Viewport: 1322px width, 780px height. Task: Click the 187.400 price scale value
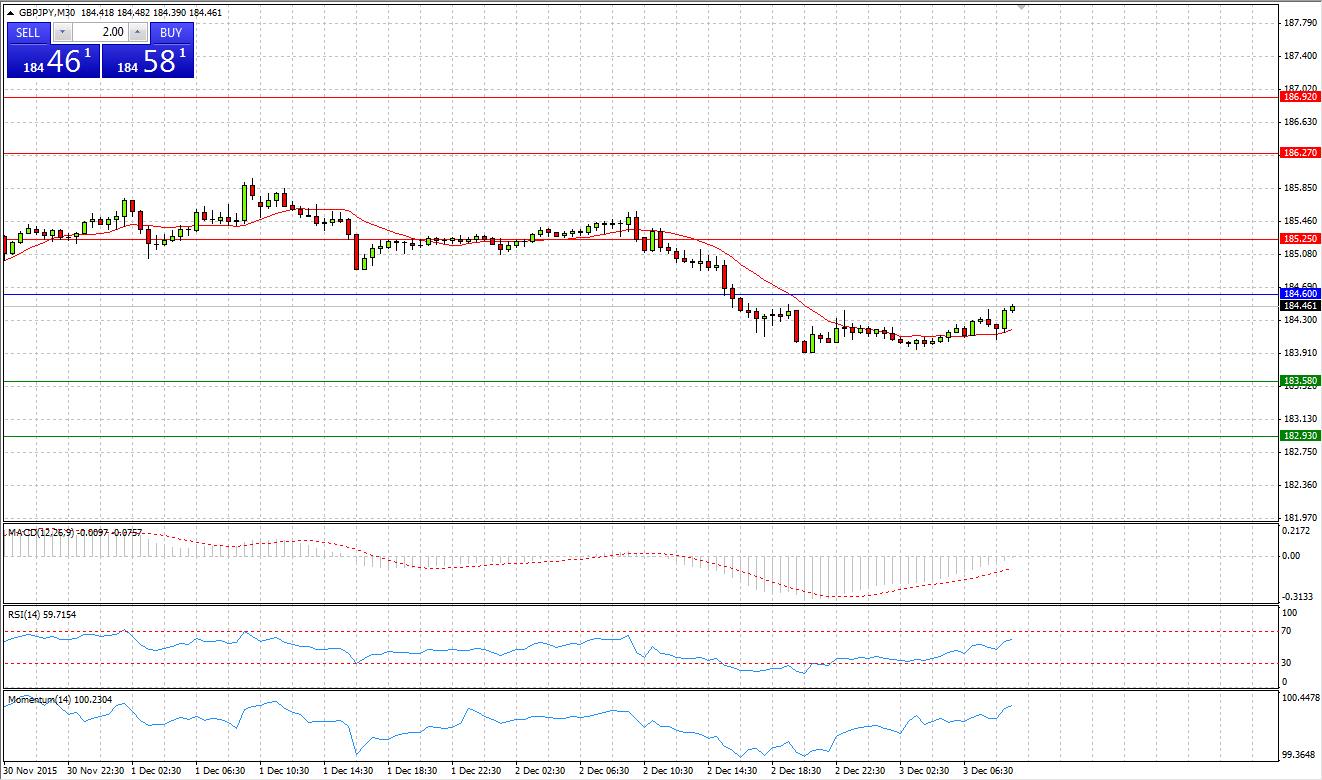pyautogui.click(x=1300, y=55)
